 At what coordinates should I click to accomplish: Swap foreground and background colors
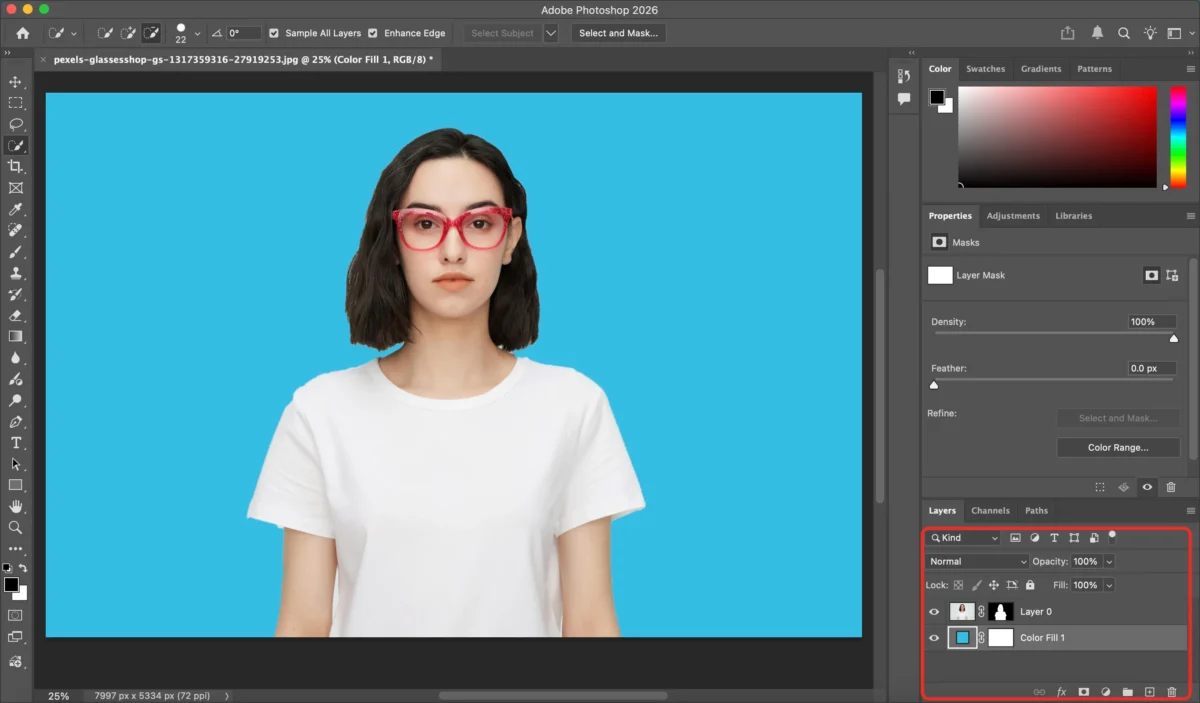[x=23, y=568]
